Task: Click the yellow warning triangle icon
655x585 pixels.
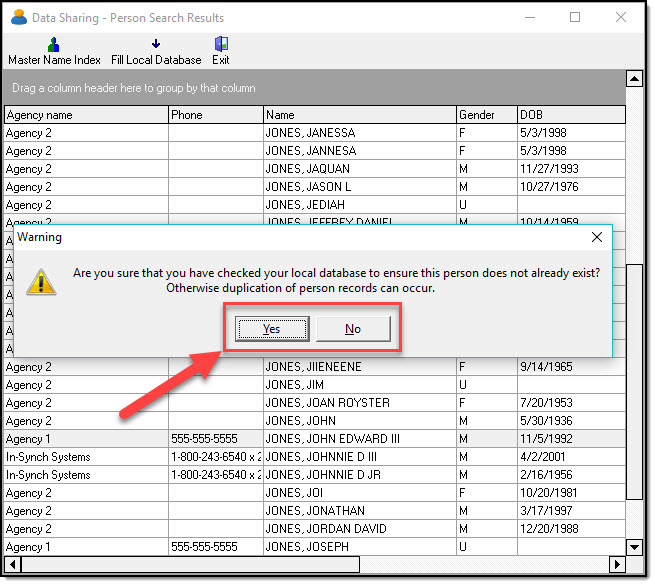Action: [42, 281]
